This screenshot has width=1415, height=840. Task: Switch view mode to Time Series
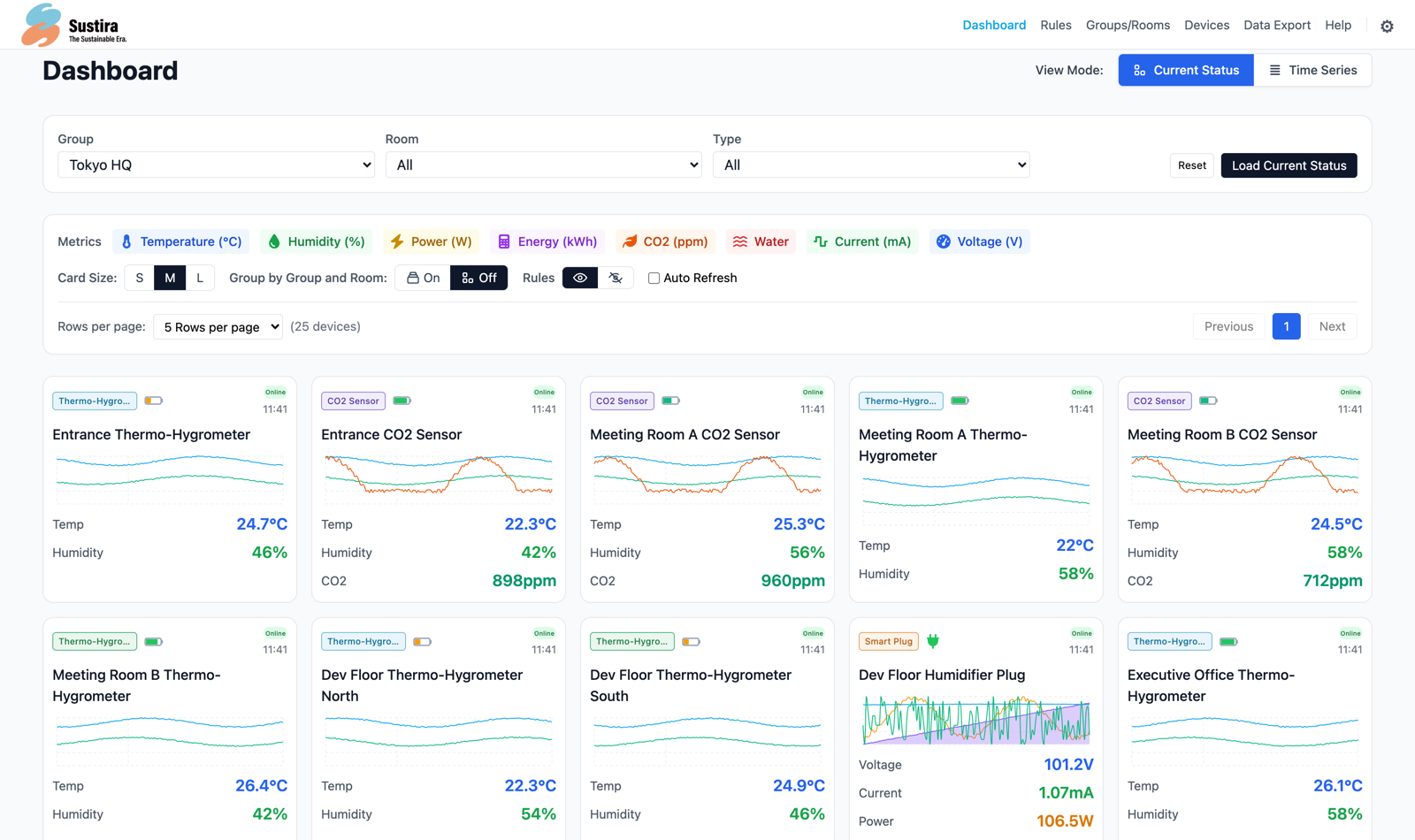(1312, 70)
